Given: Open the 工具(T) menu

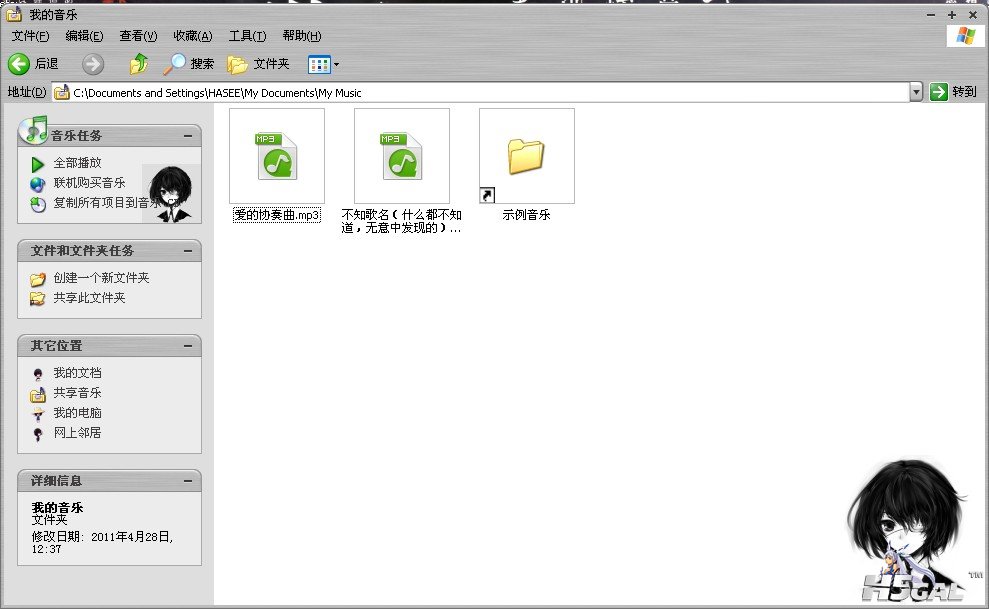Looking at the screenshot, I should [x=247, y=36].
